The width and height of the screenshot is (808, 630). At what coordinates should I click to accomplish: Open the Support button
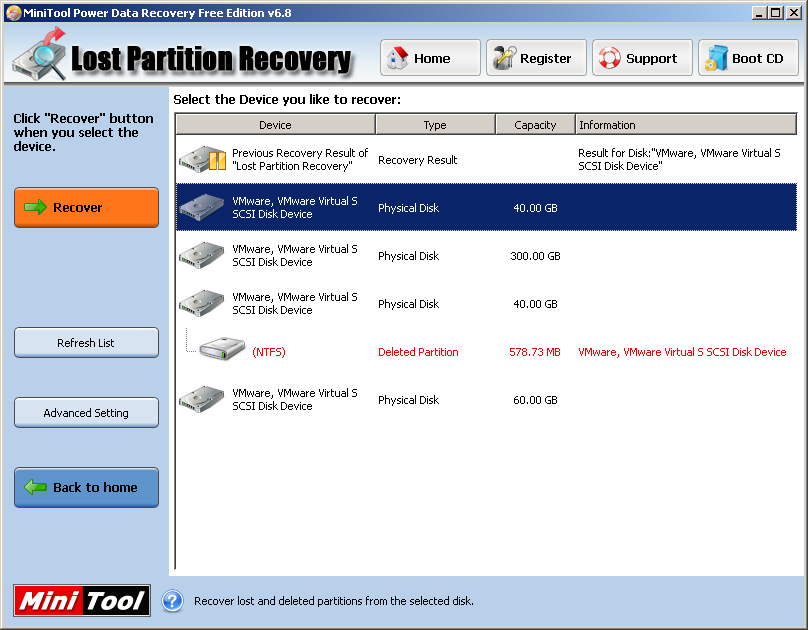click(642, 58)
